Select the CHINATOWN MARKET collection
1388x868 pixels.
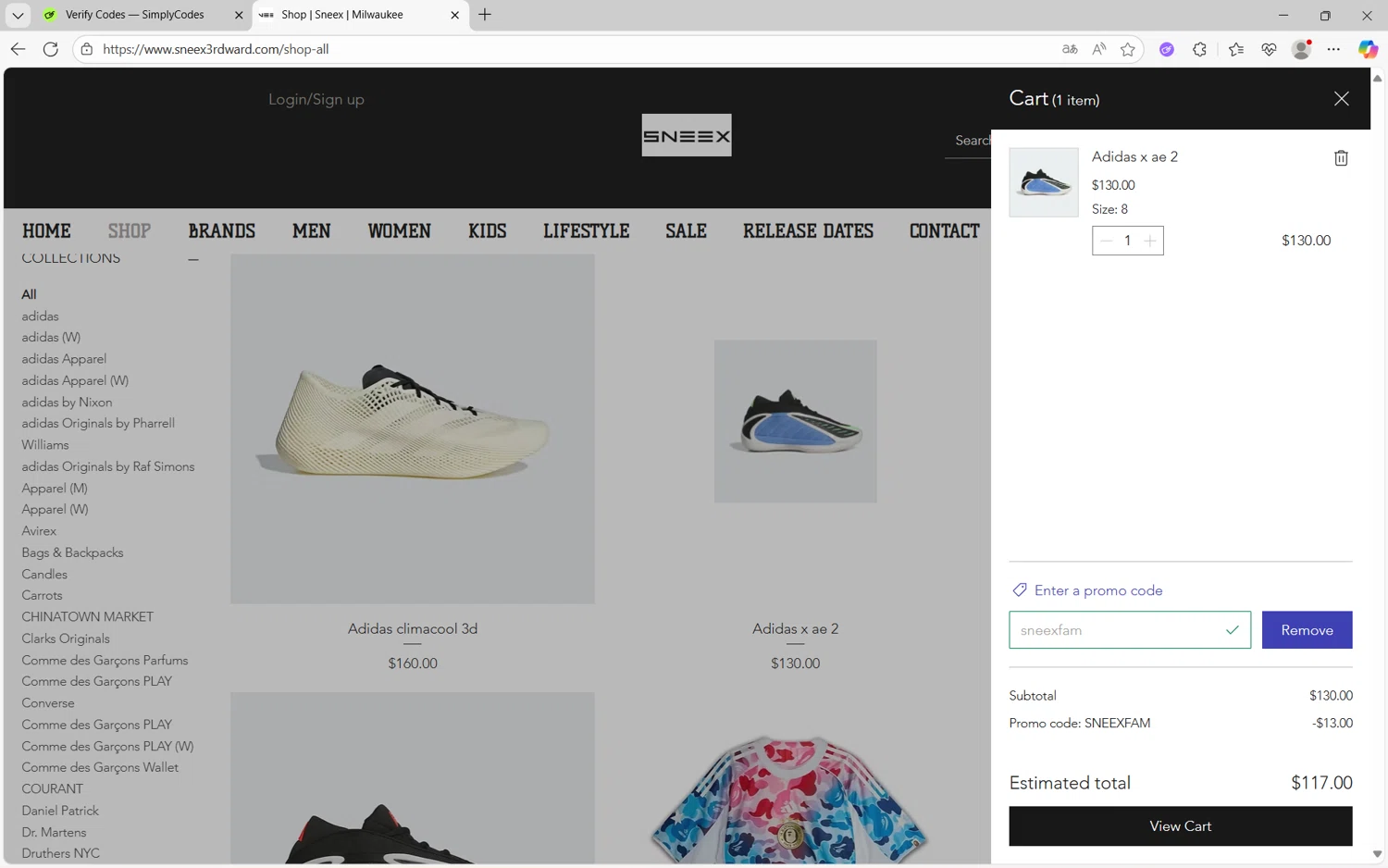click(x=88, y=617)
